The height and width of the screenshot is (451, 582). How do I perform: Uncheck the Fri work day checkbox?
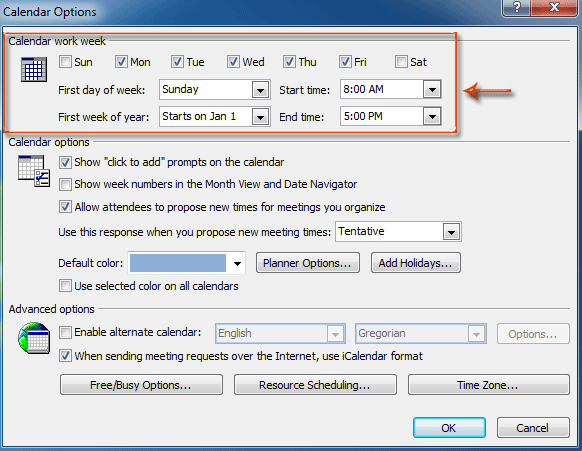[x=345, y=62]
